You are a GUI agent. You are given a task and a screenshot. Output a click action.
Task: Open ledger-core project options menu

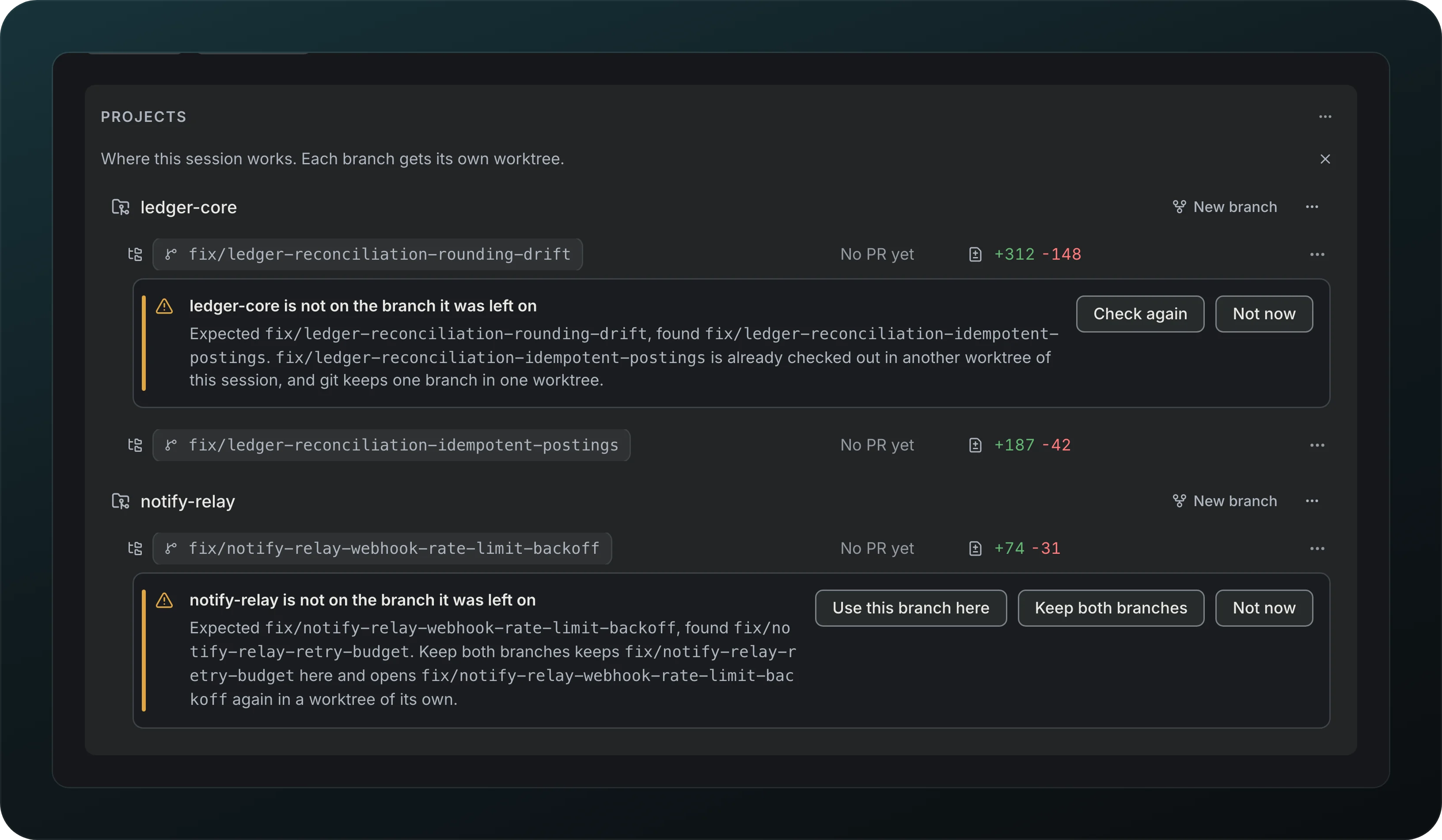1312,207
